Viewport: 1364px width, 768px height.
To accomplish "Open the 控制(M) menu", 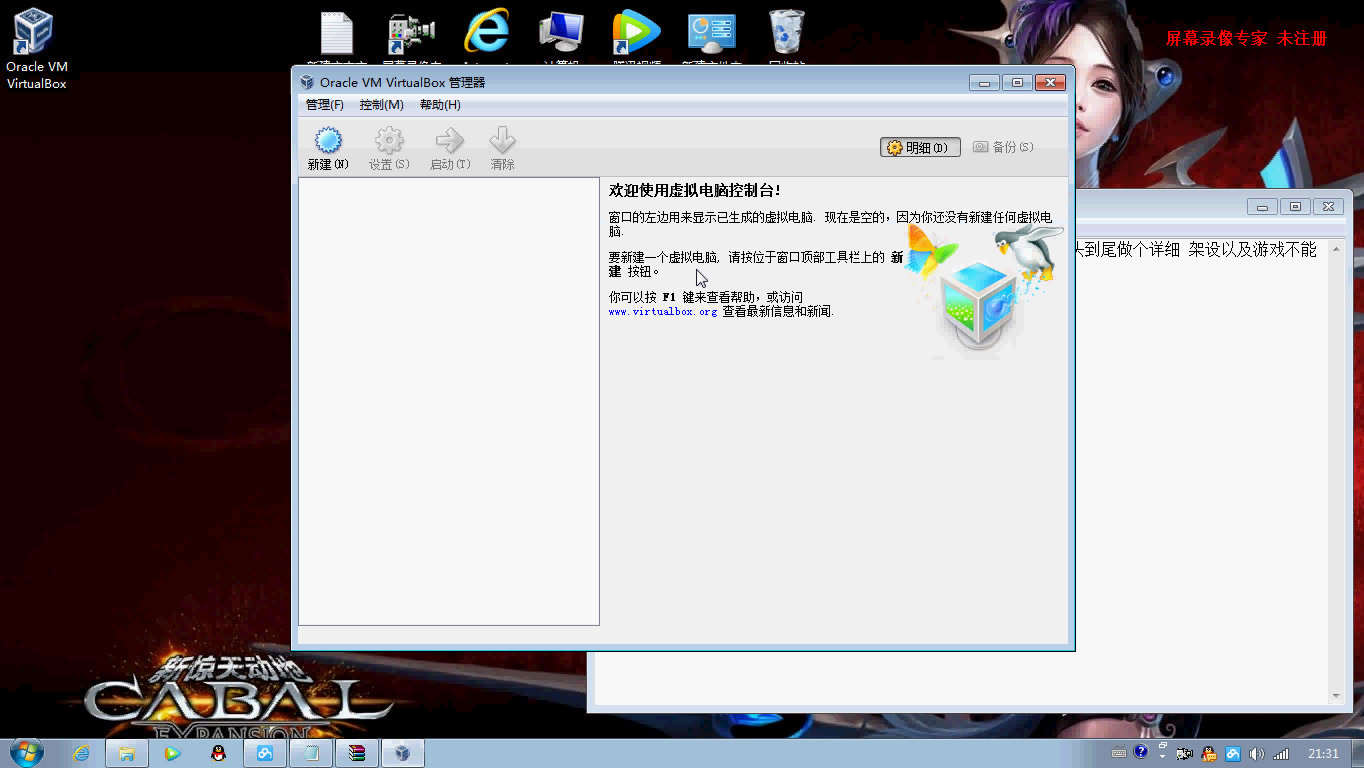I will coord(382,105).
